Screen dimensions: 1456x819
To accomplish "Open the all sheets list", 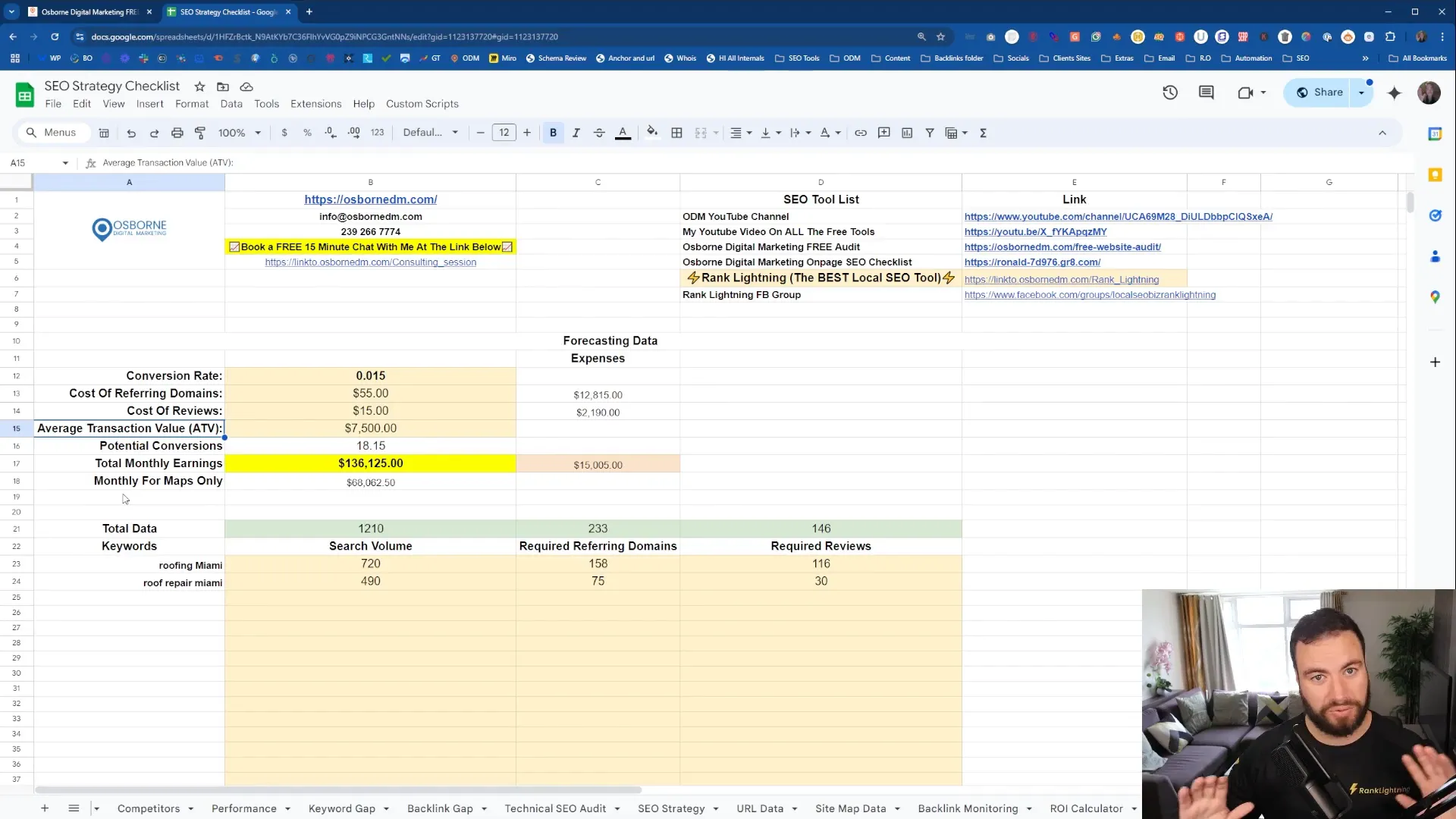I will [x=74, y=808].
